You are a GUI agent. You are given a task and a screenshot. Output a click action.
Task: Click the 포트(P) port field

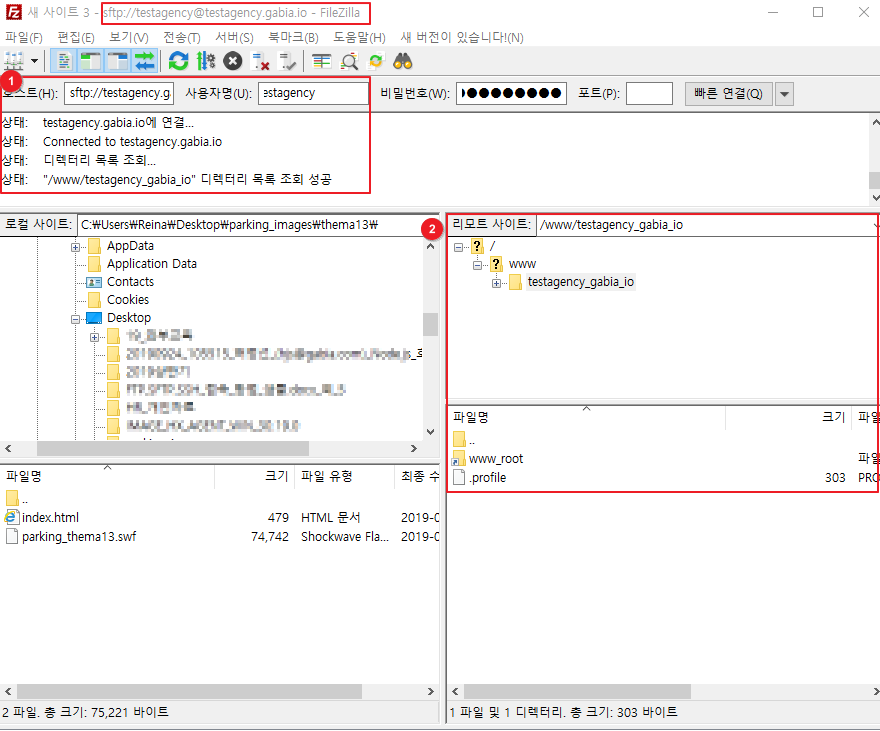649,93
